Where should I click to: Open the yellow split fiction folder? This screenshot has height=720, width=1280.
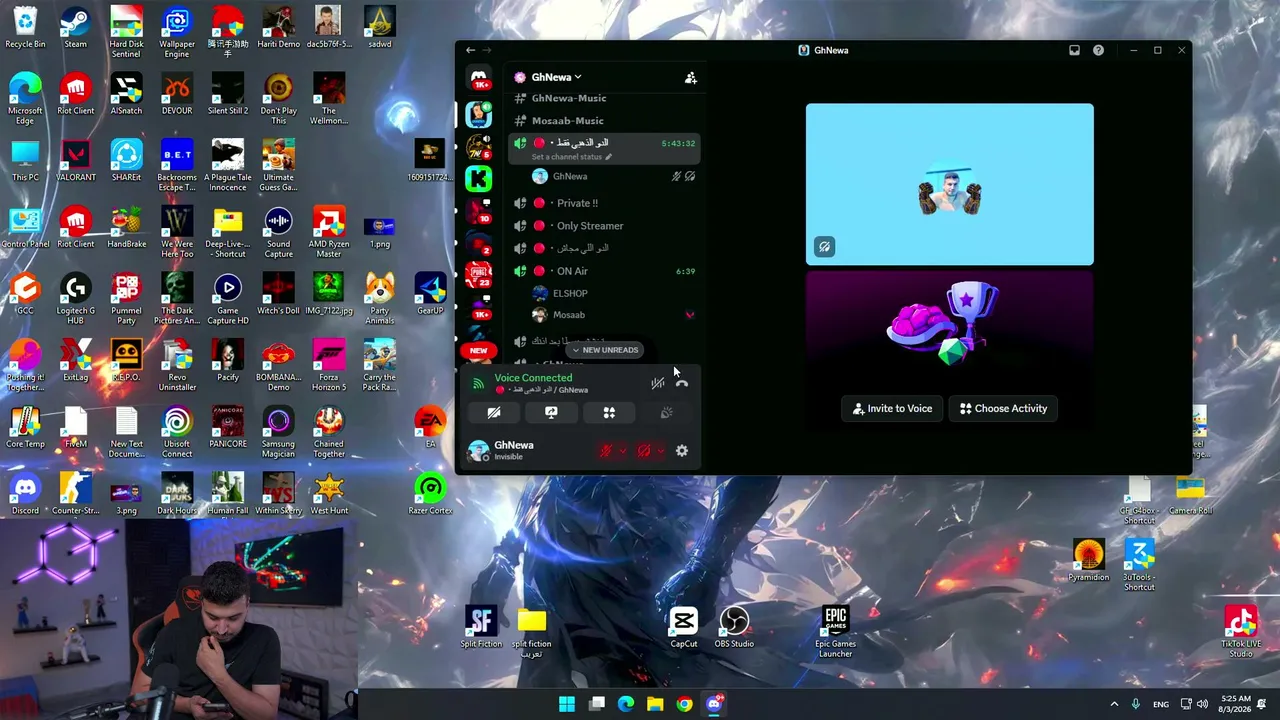click(532, 632)
